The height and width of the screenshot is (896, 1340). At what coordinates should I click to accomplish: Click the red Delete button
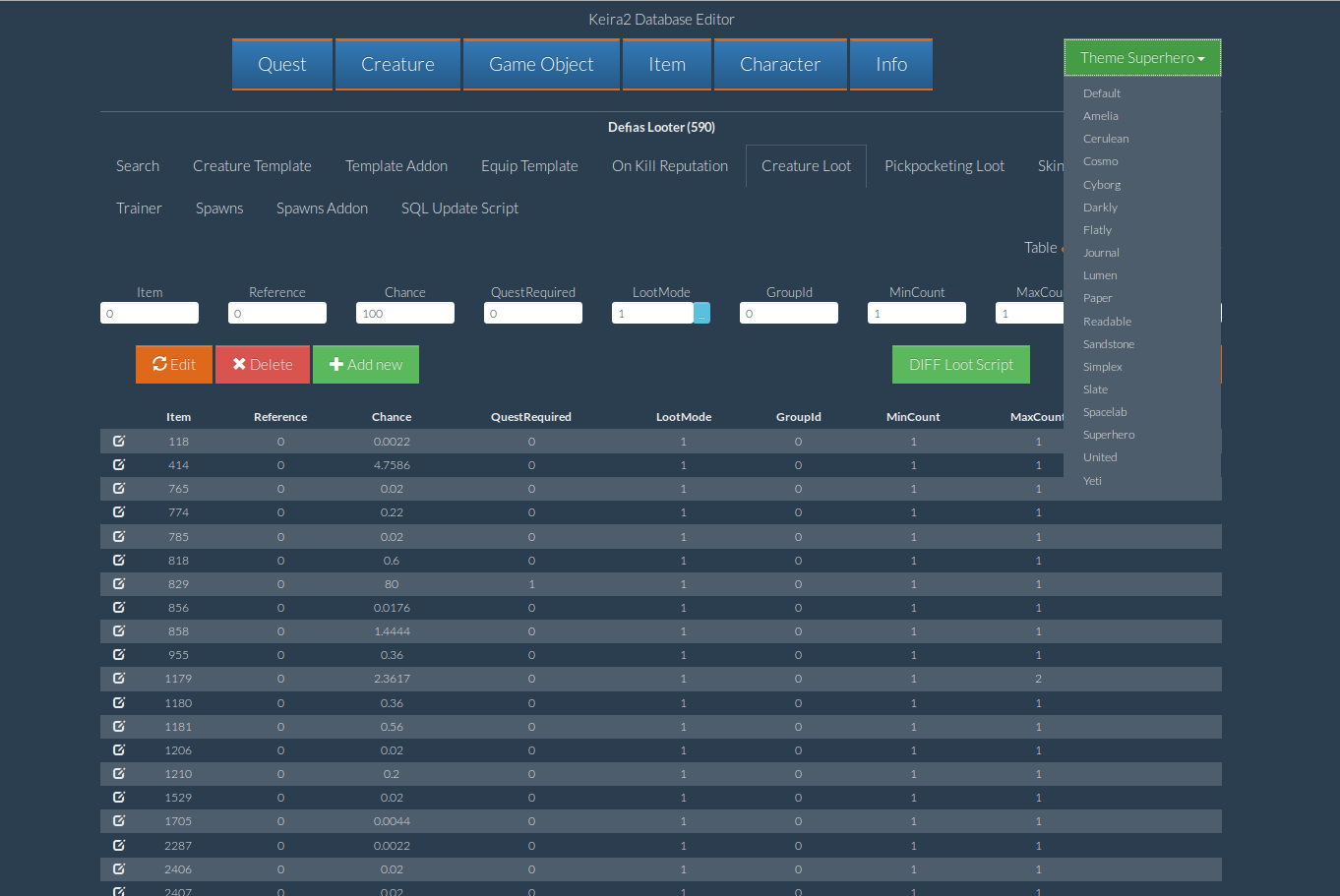[263, 364]
